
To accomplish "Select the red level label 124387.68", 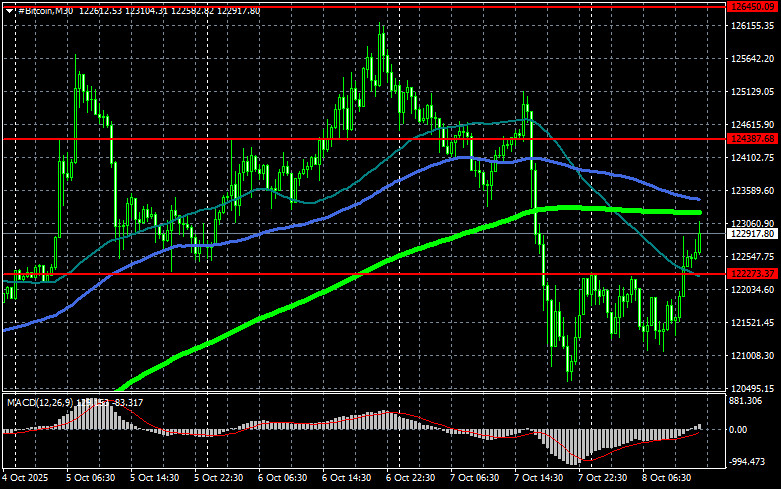I will (x=753, y=138).
